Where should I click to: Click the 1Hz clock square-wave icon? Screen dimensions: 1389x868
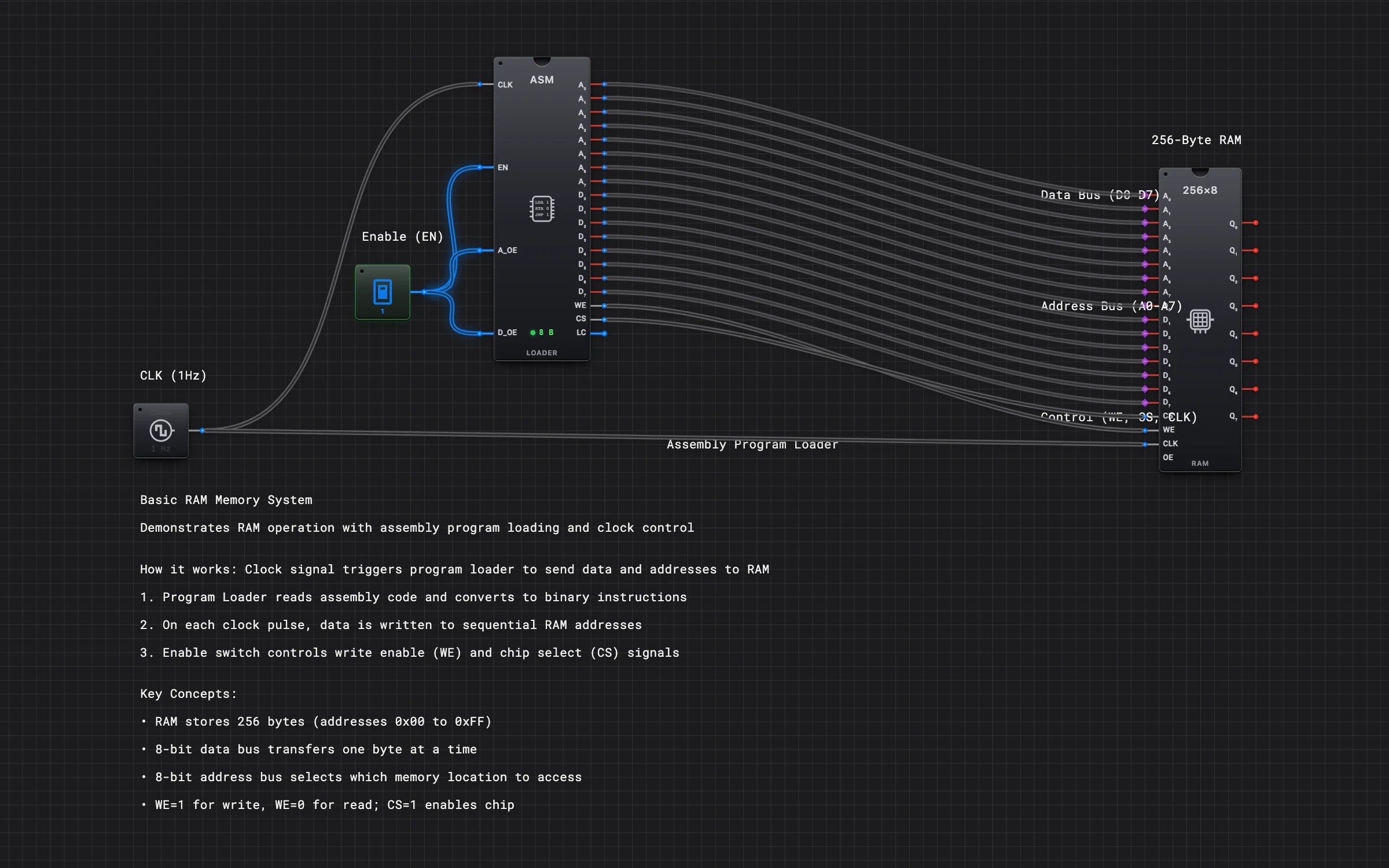click(161, 430)
